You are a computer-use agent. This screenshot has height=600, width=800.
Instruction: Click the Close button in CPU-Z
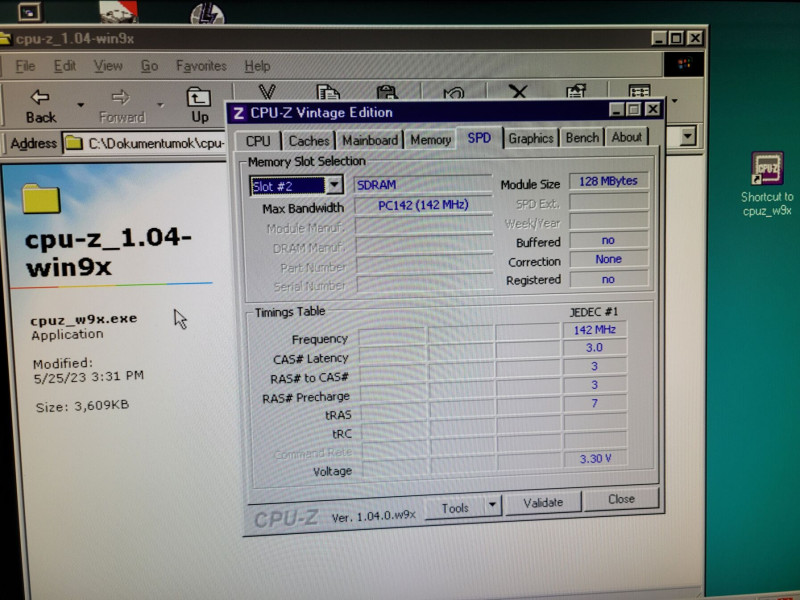621,499
